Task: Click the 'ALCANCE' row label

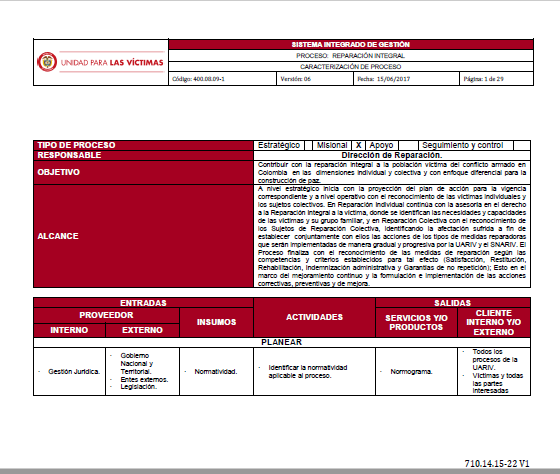Action: 58,236
